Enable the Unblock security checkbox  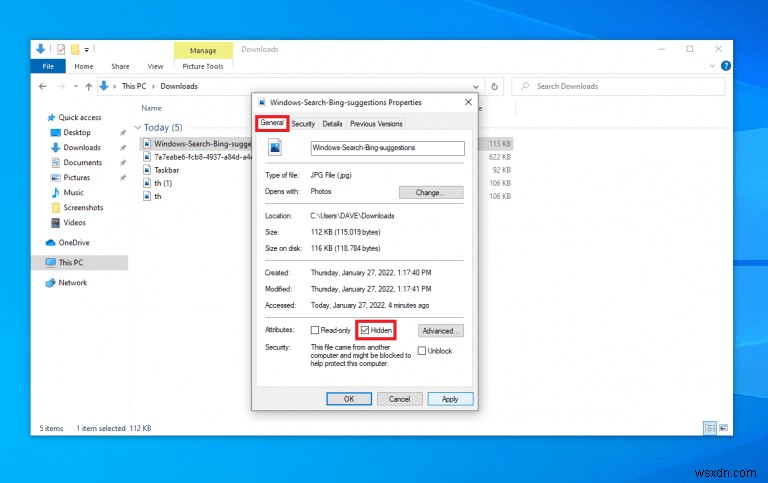coord(422,351)
